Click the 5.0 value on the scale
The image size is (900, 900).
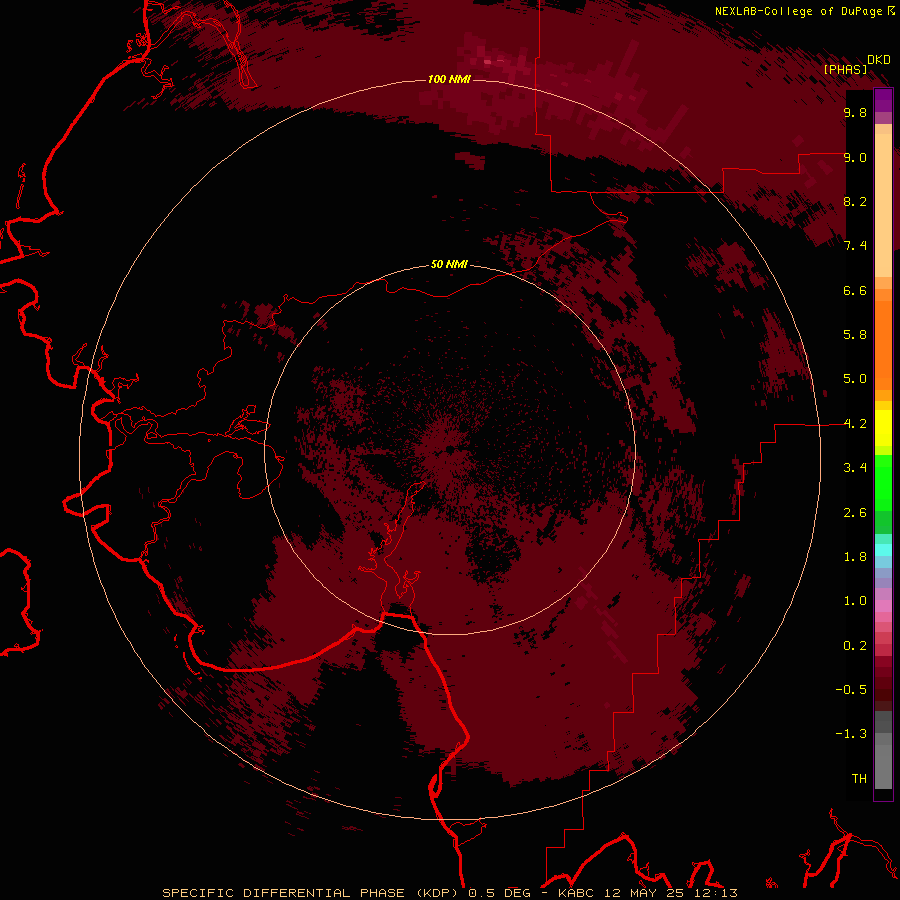tap(855, 379)
